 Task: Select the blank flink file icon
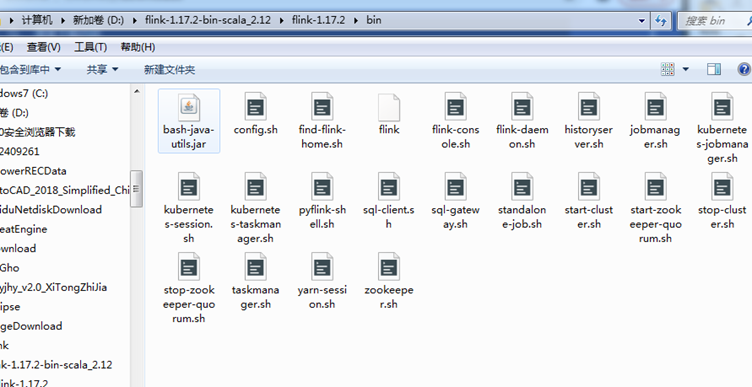point(389,106)
